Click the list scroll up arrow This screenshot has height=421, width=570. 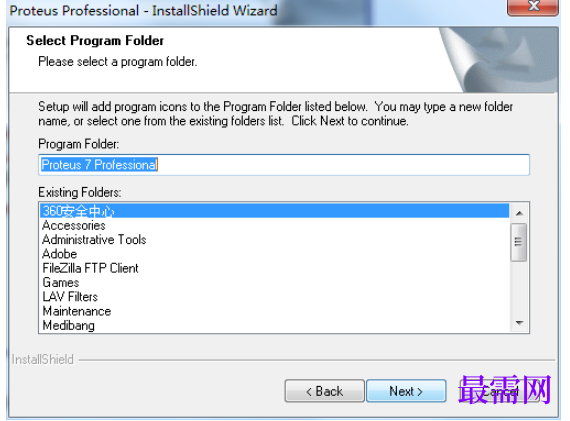519,213
